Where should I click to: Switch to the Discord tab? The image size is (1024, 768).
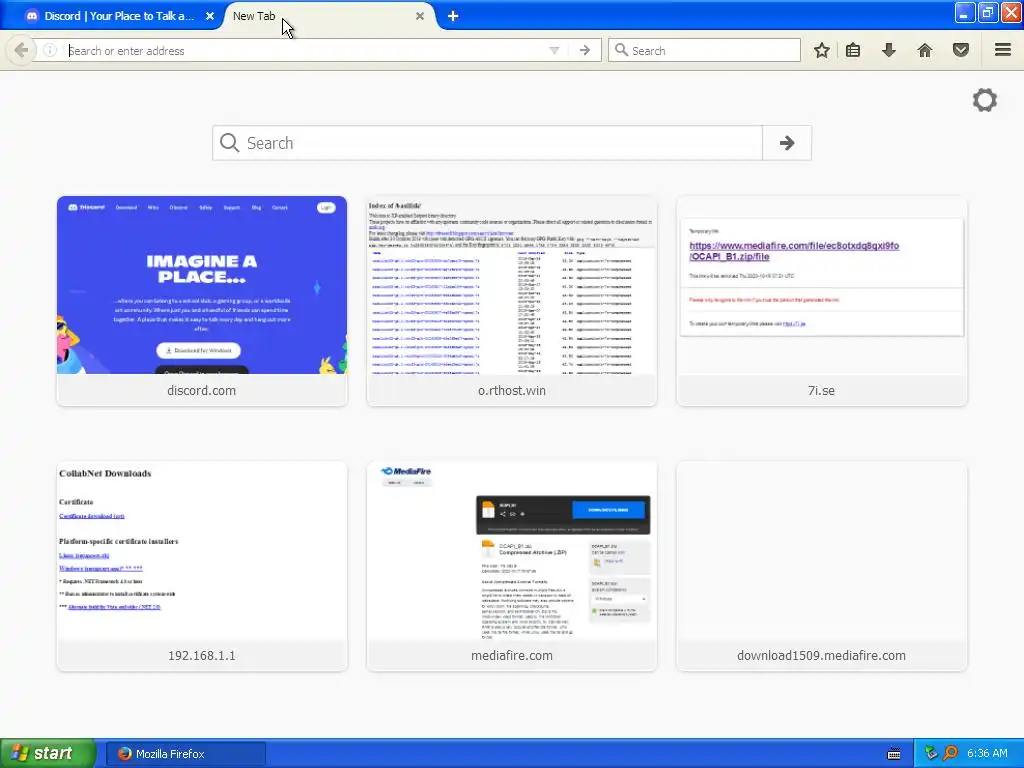tap(119, 16)
